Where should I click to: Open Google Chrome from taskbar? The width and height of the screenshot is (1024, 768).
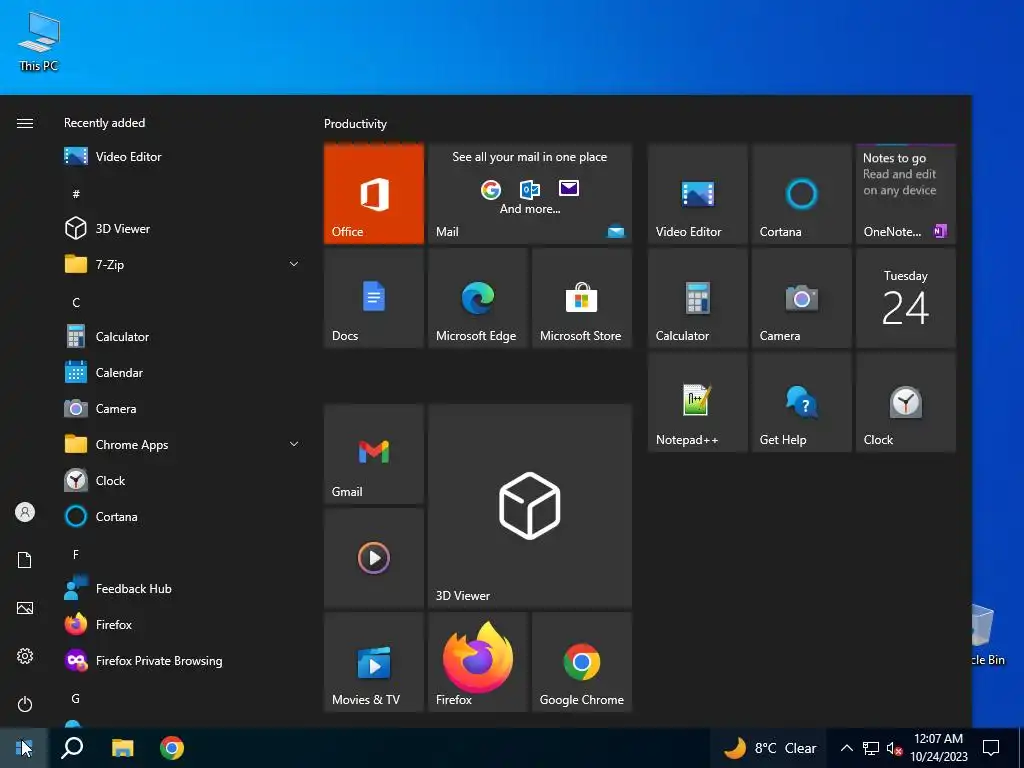[x=172, y=748]
